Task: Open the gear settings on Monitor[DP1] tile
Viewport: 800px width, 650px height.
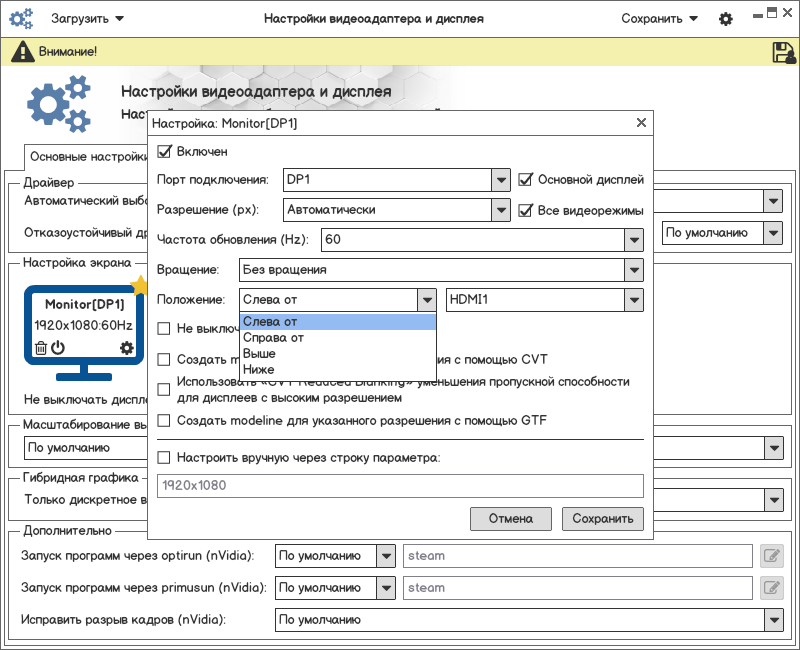Action: tap(126, 348)
